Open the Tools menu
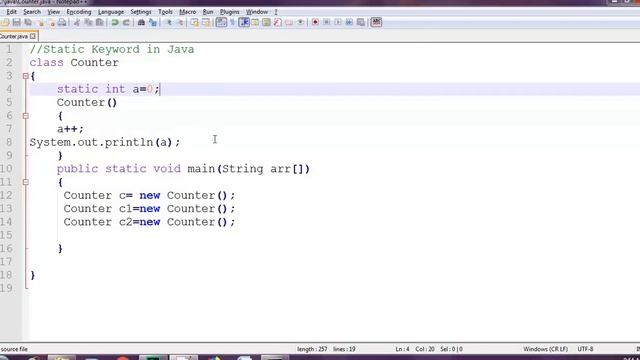640x360 pixels. (x=165, y=12)
